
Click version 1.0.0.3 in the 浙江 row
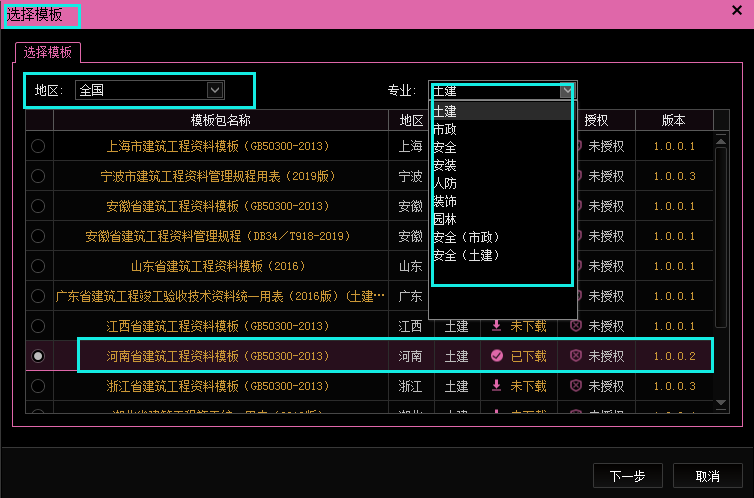674,386
